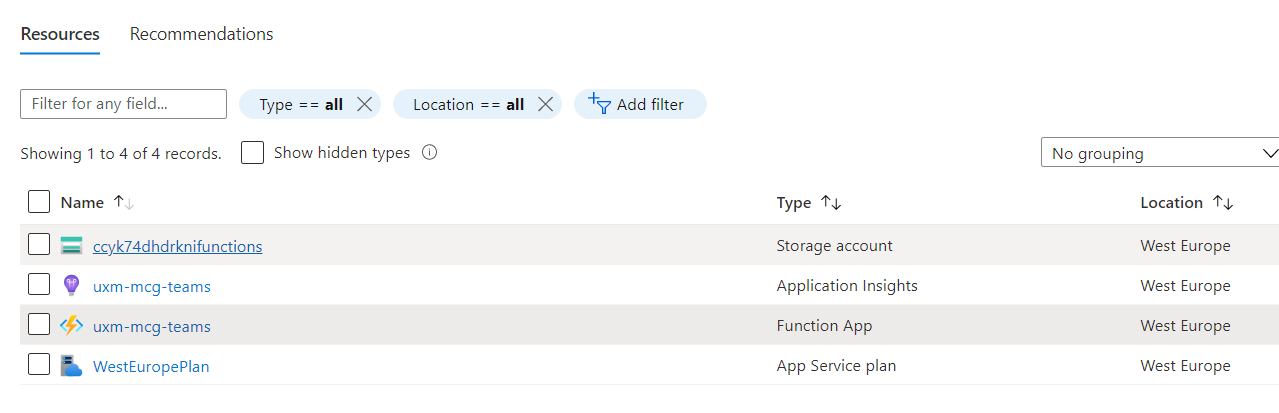Click the Storage account icon for ccyk74dhdrknifunctions

[x=71, y=246]
